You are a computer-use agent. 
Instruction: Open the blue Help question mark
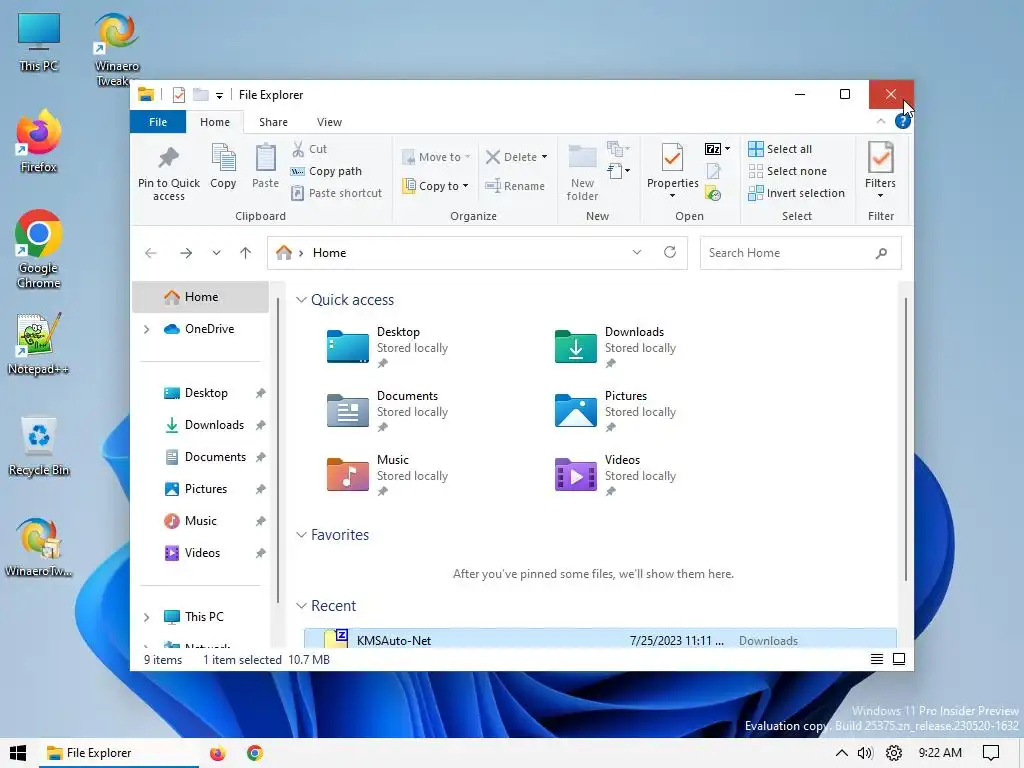903,121
